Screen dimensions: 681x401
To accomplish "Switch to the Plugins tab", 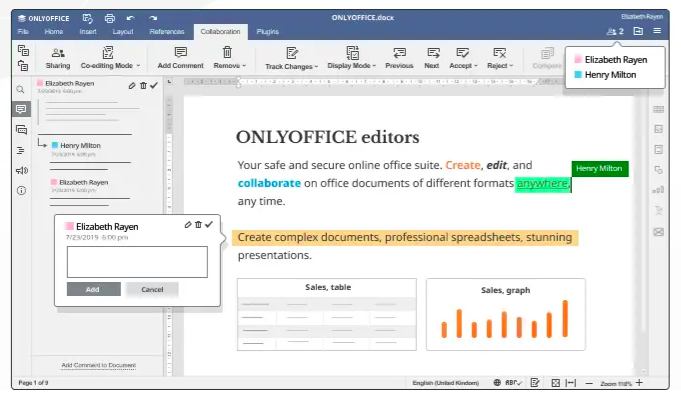I will 268,32.
